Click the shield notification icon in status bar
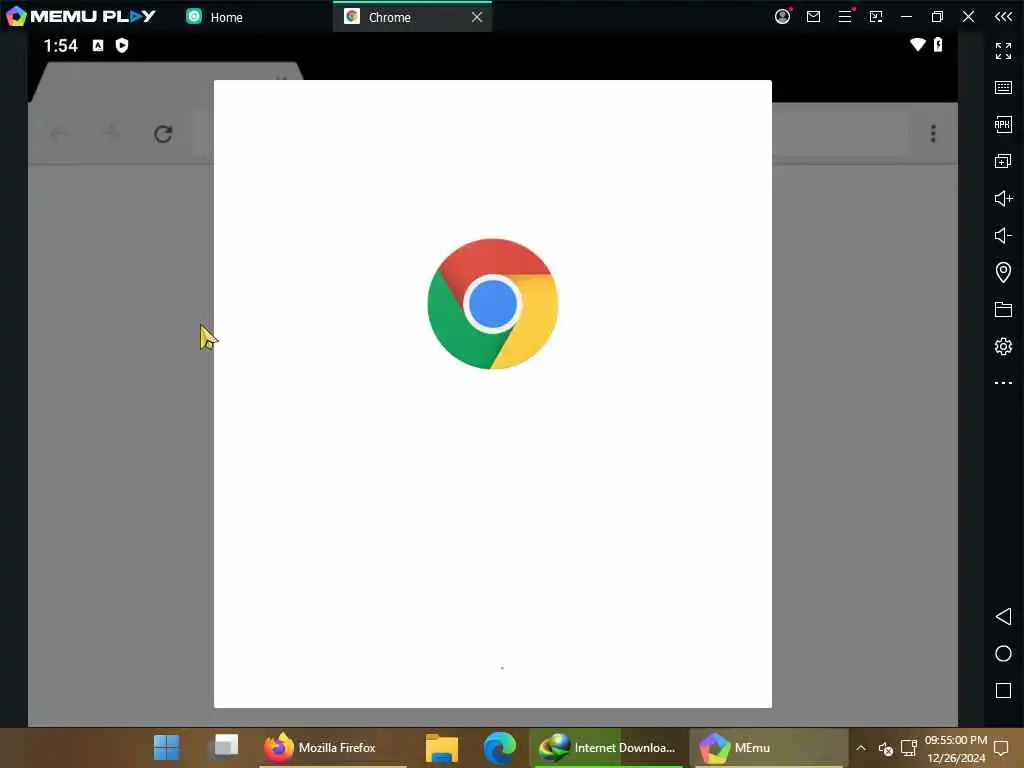 coord(121,45)
